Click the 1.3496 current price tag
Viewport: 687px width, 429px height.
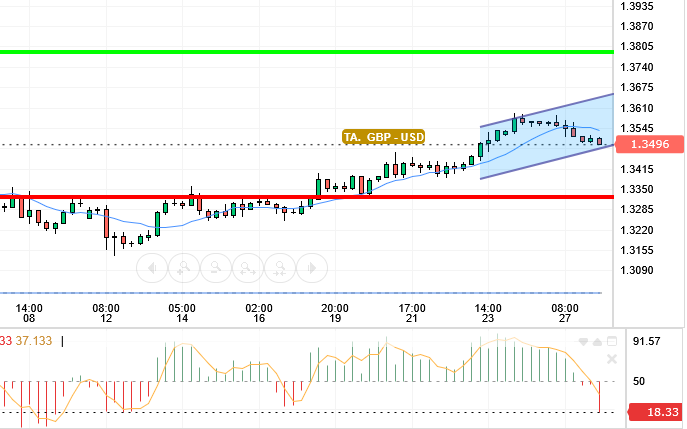point(650,144)
